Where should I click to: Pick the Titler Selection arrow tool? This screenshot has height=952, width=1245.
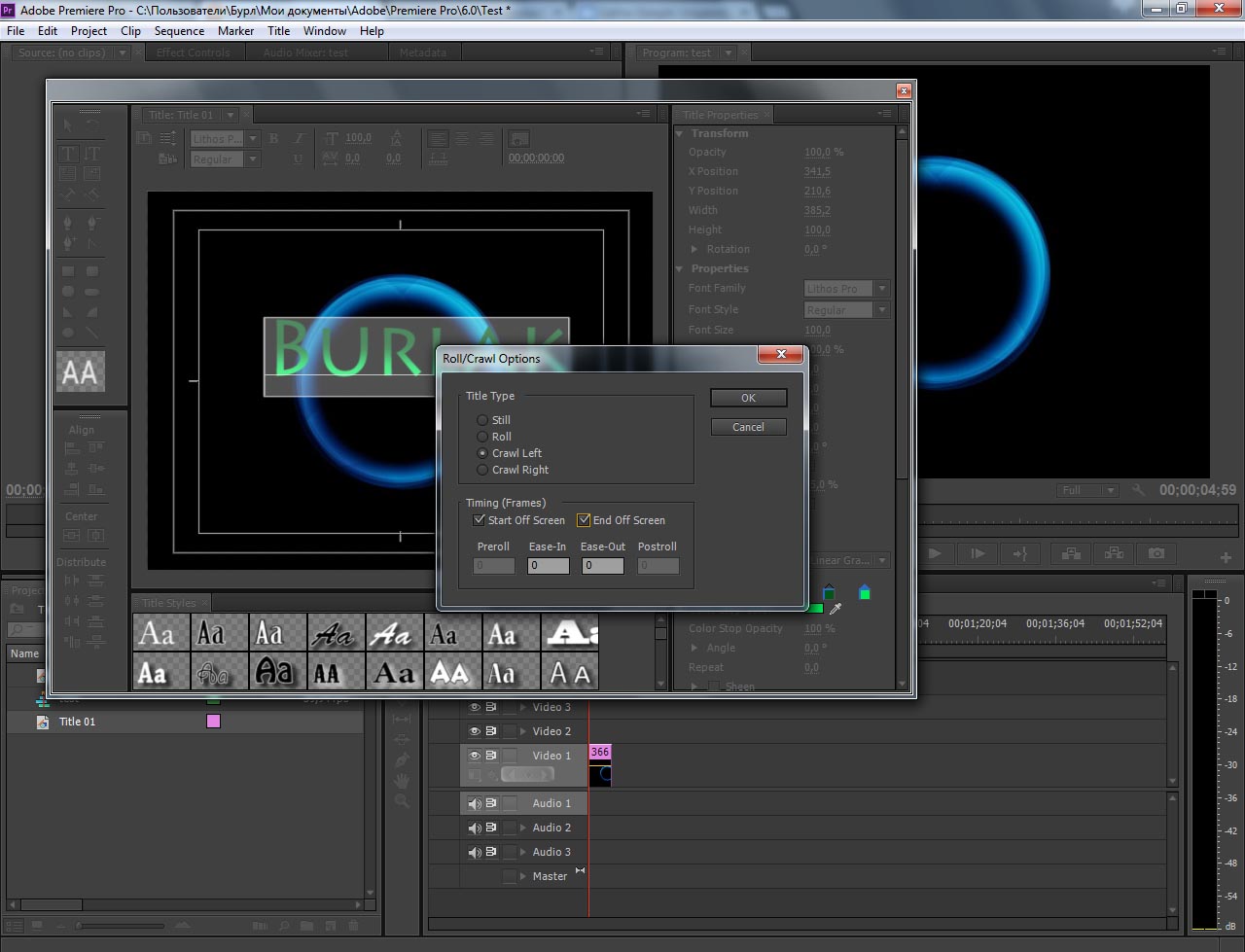point(68,124)
